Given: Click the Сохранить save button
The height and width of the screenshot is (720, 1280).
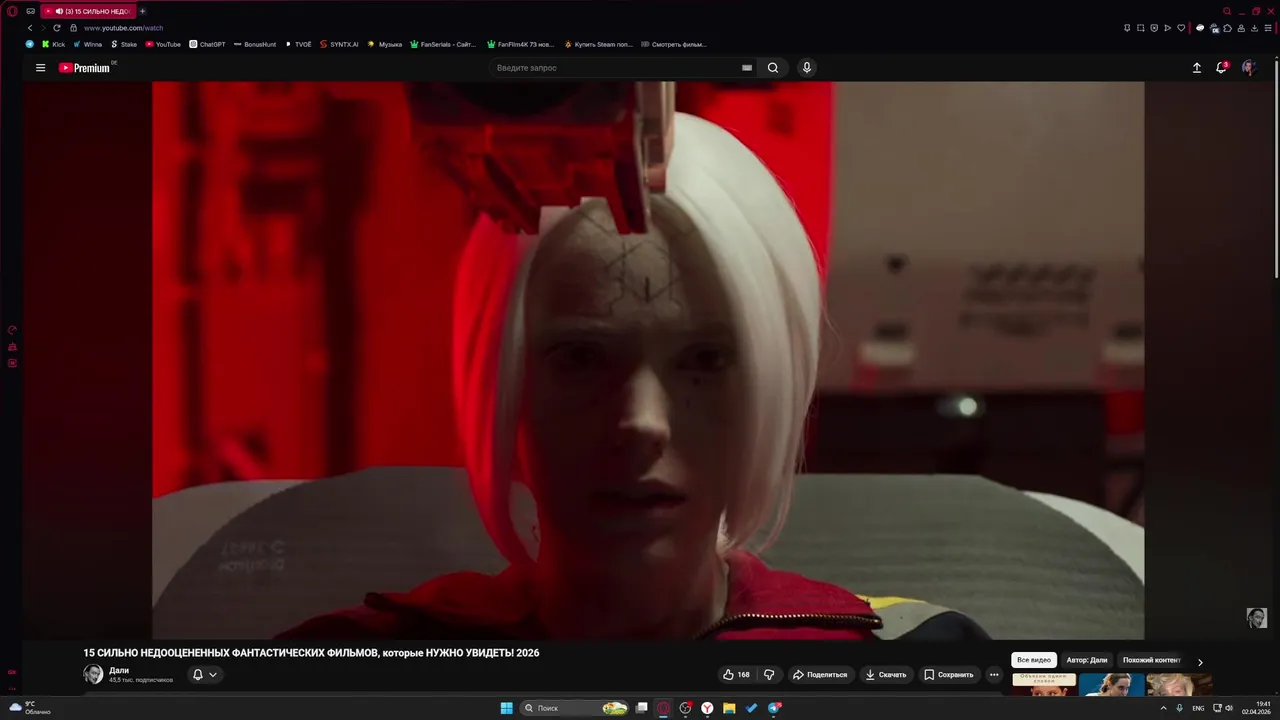Looking at the screenshot, I should [949, 675].
